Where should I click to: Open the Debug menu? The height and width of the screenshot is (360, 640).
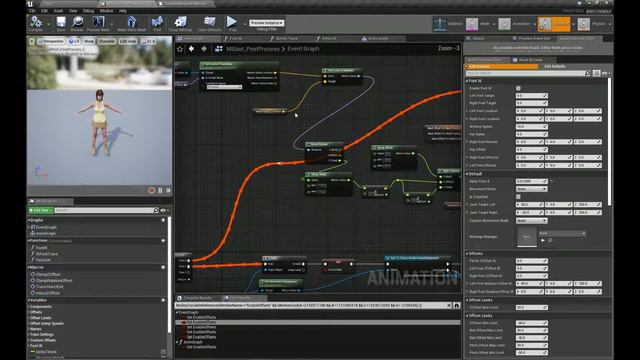click(89, 11)
